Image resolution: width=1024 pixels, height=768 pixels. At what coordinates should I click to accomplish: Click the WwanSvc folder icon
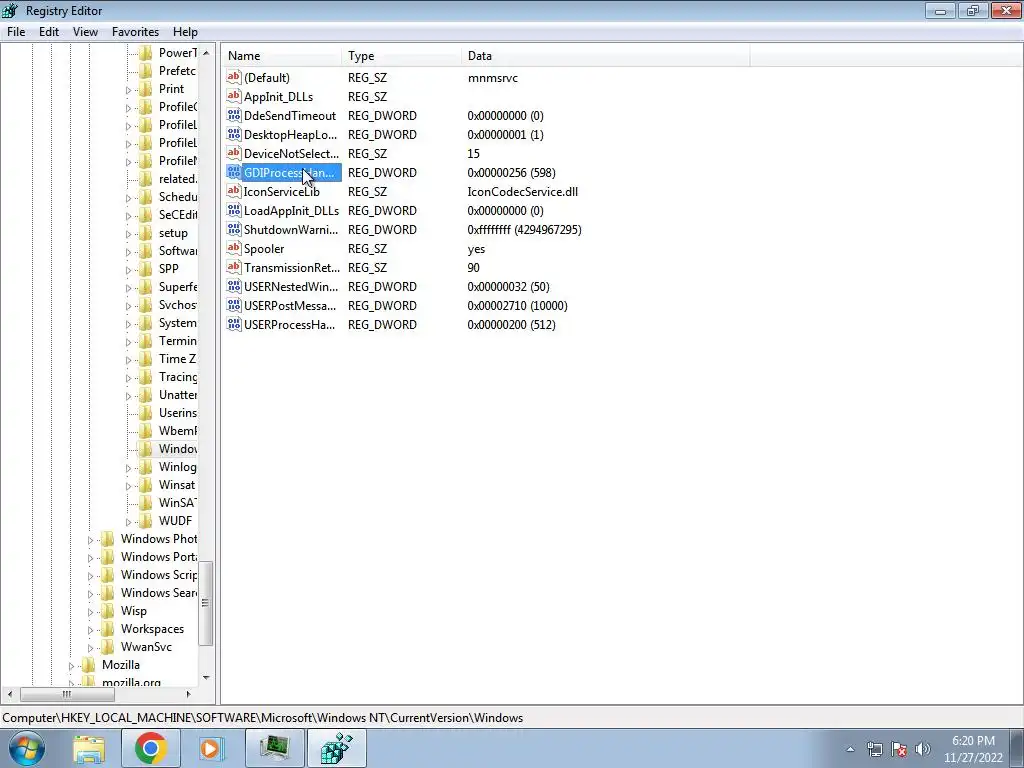(108, 647)
